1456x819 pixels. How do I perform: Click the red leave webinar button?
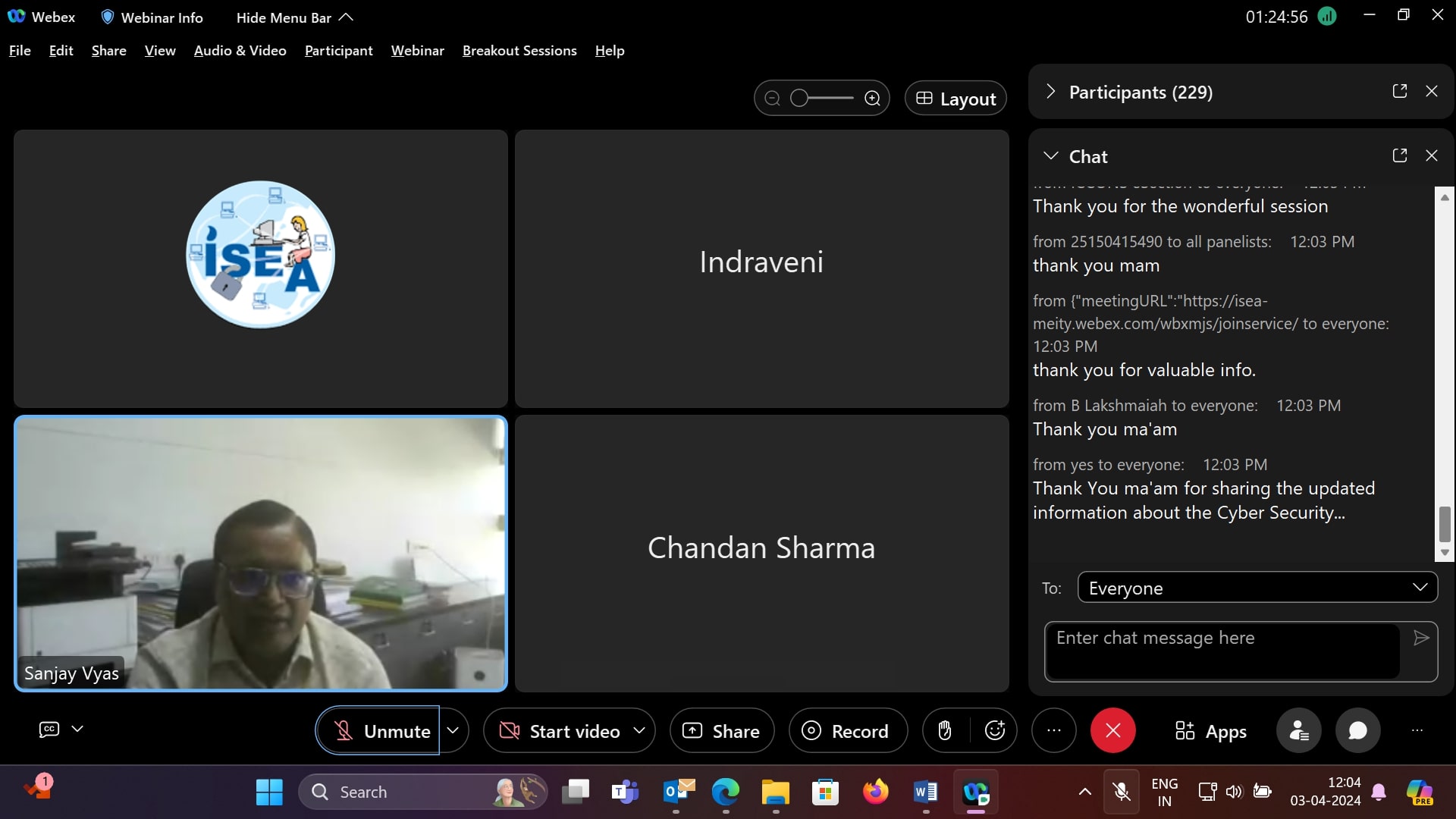pyautogui.click(x=1112, y=731)
